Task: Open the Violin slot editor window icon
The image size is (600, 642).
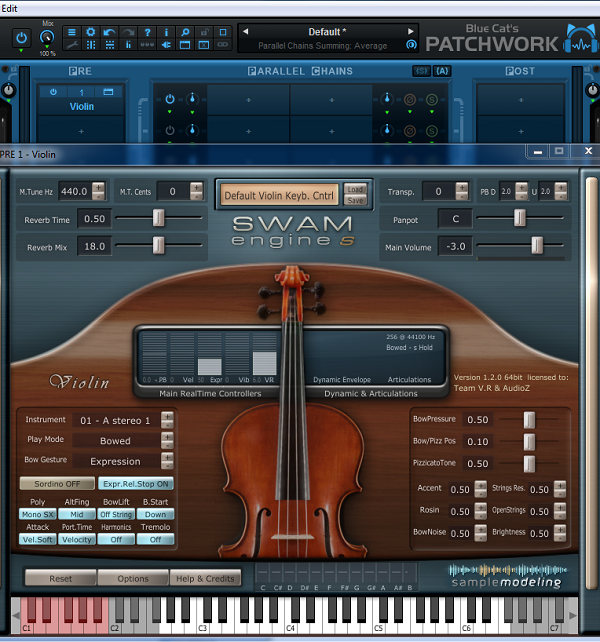Action: click(108, 92)
